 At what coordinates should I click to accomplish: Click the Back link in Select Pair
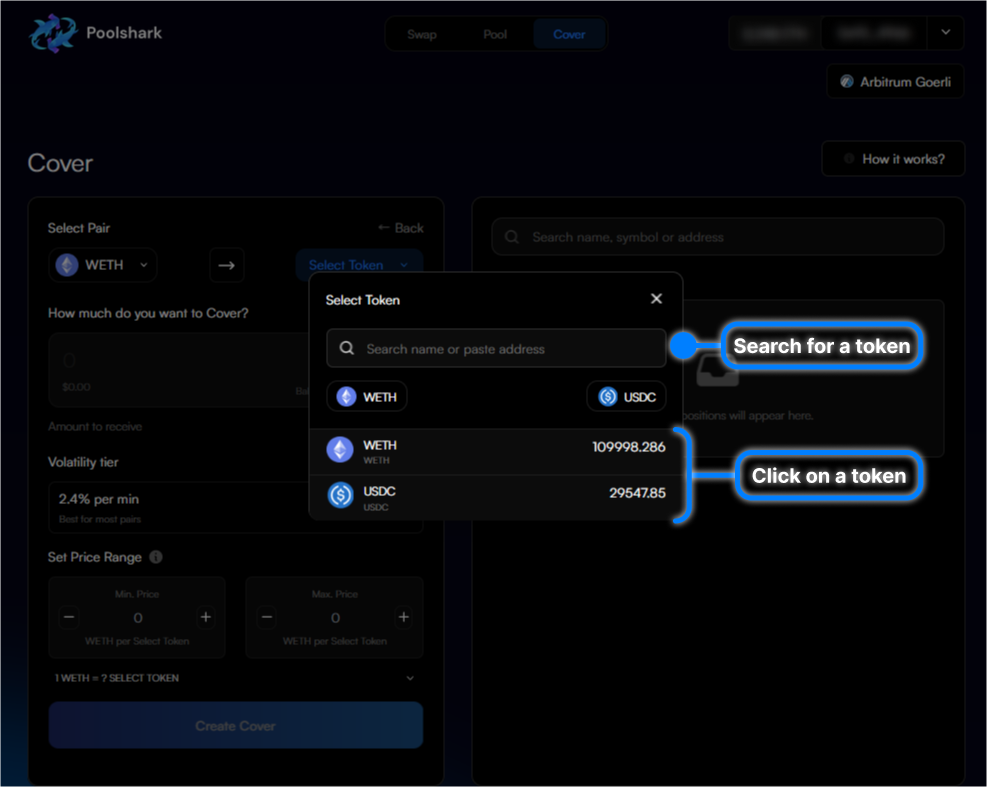tap(400, 227)
